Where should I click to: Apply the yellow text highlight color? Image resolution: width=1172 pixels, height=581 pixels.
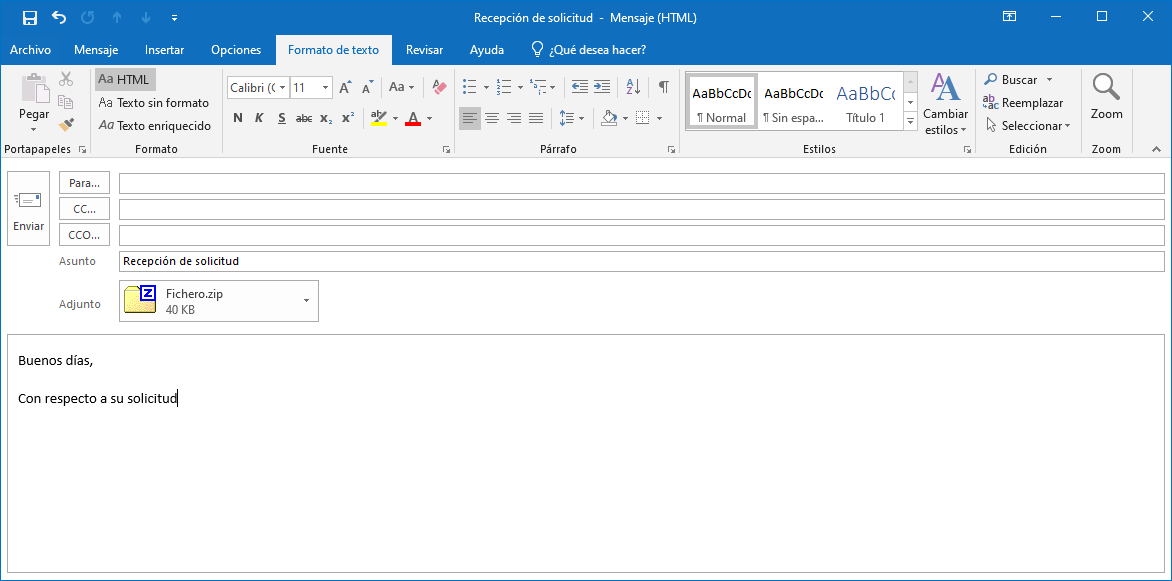point(378,118)
